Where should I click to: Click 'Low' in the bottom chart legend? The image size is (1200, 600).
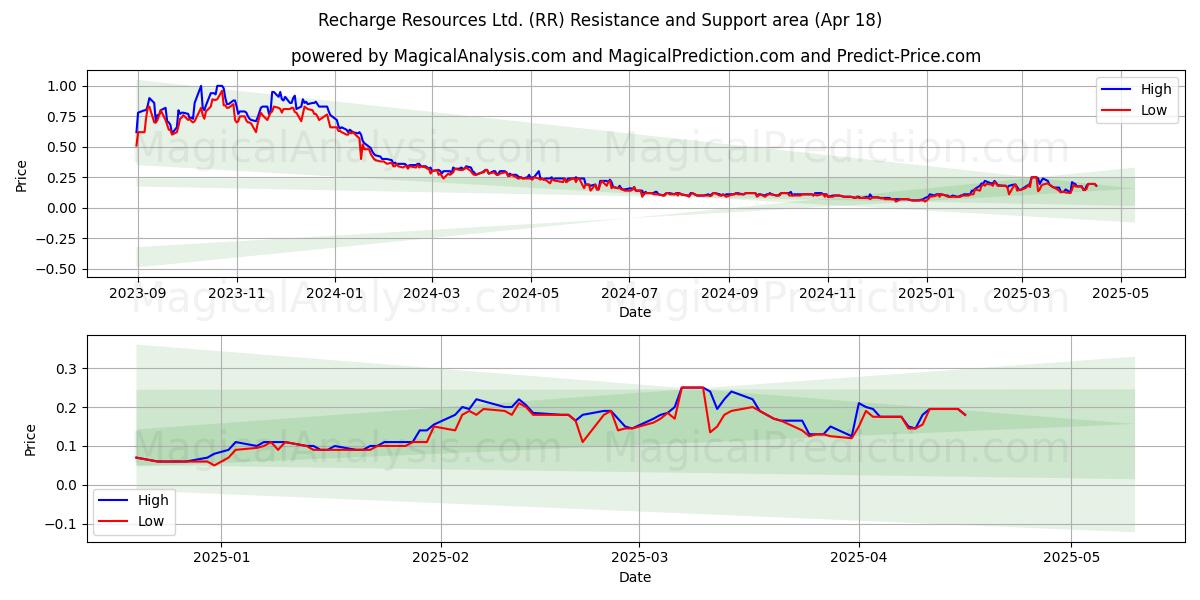point(151,521)
